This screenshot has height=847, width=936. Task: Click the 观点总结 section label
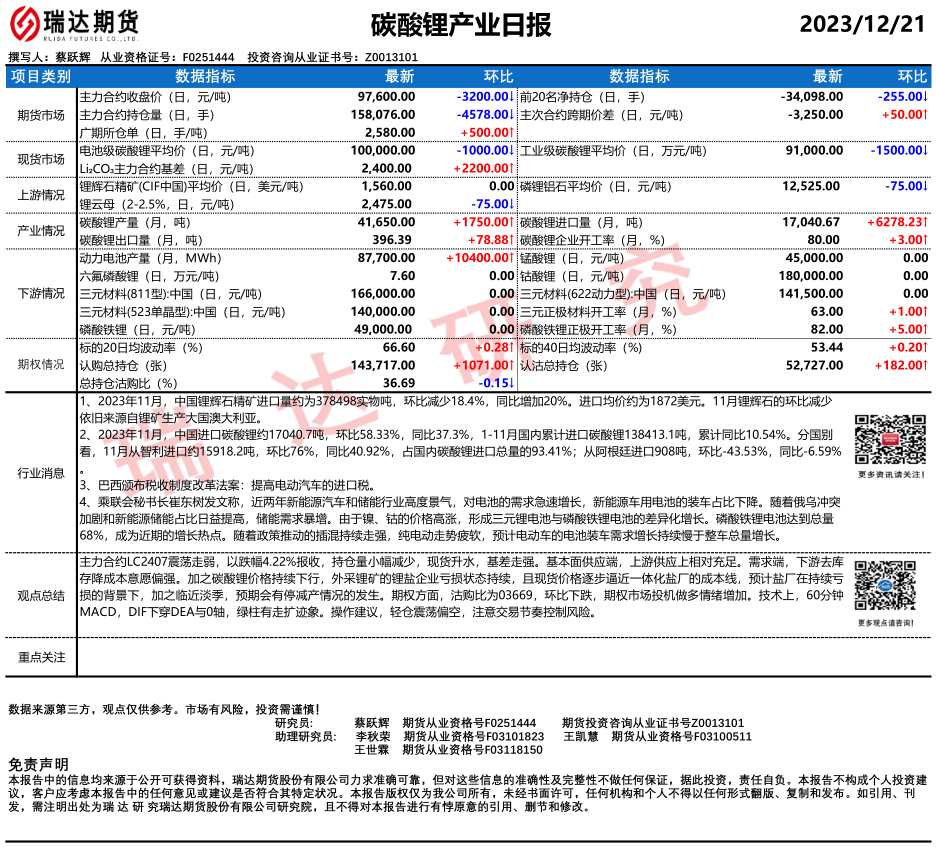pyautogui.click(x=41, y=595)
